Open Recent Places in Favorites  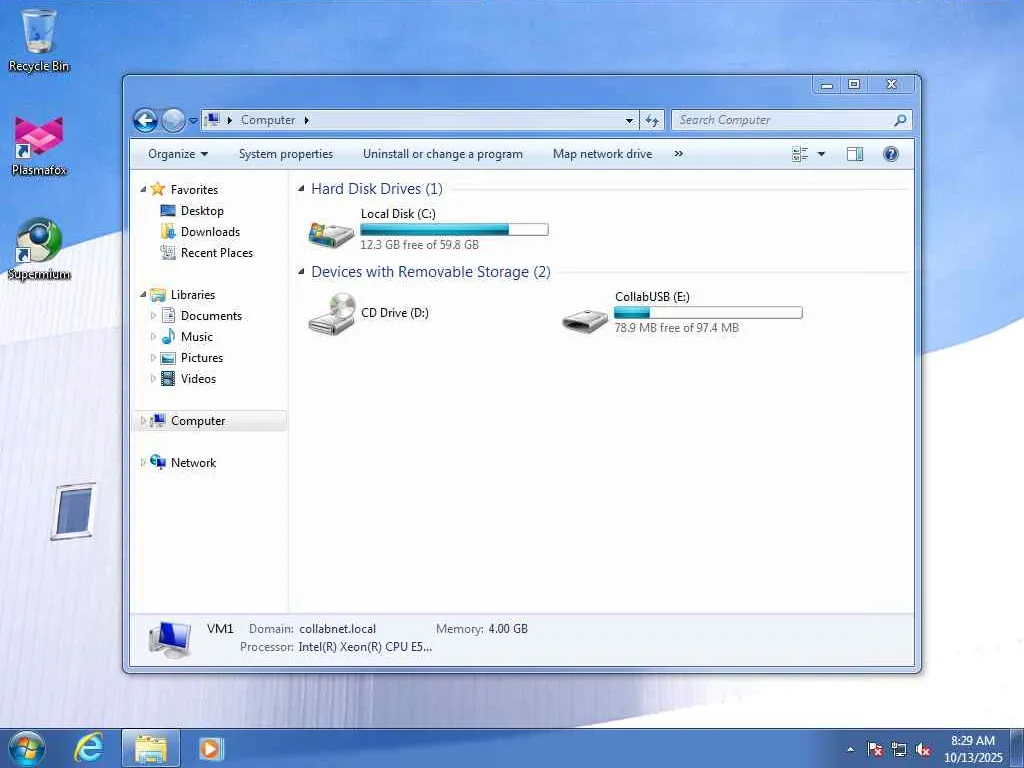click(216, 253)
